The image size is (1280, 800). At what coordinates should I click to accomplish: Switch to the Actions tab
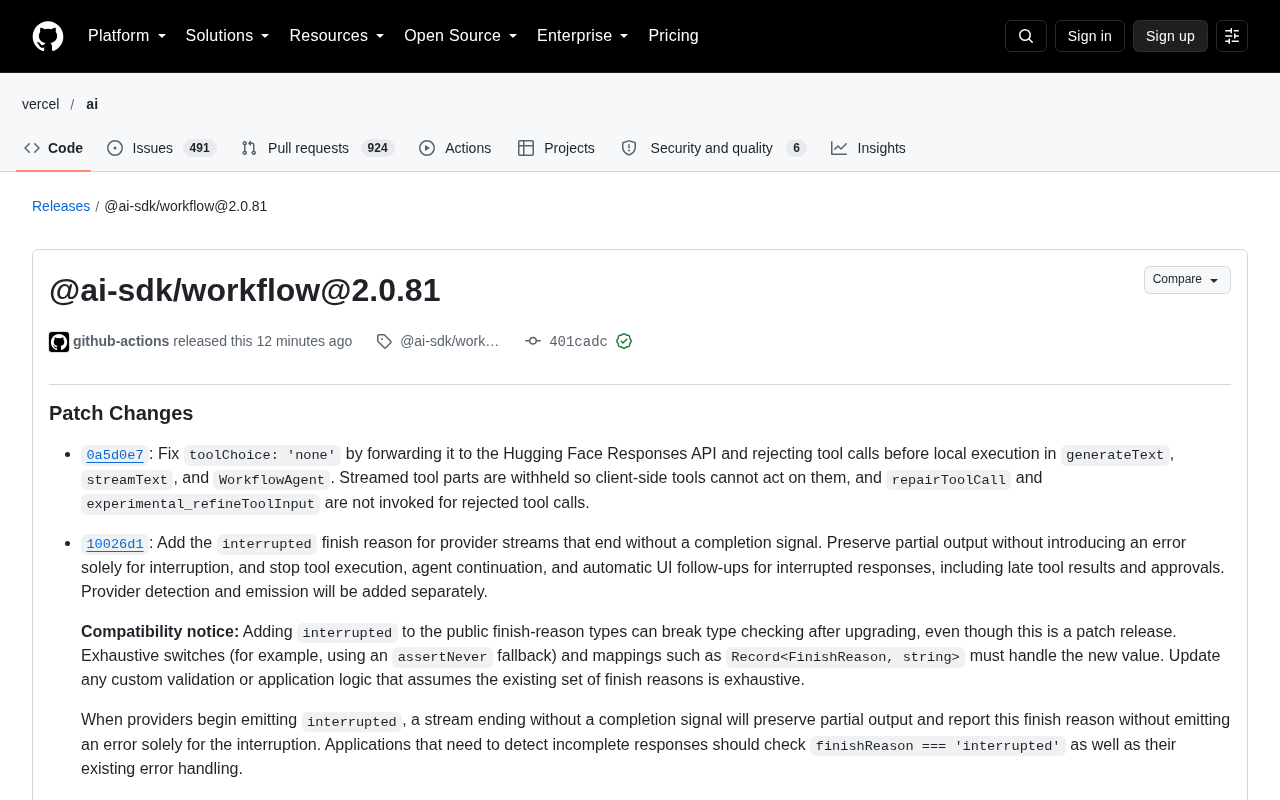(455, 148)
